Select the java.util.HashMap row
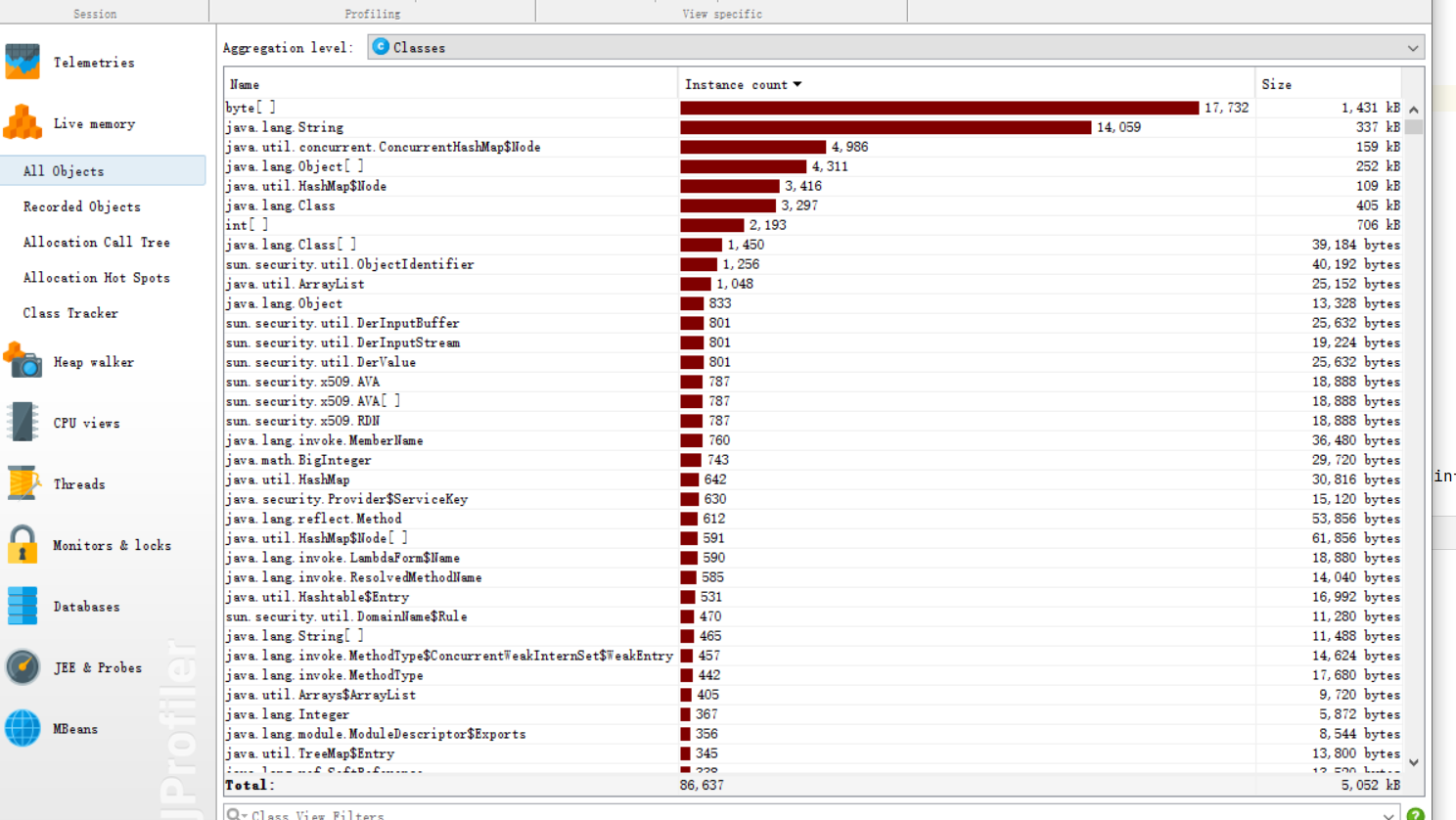The height and width of the screenshot is (820, 1456). (813, 479)
